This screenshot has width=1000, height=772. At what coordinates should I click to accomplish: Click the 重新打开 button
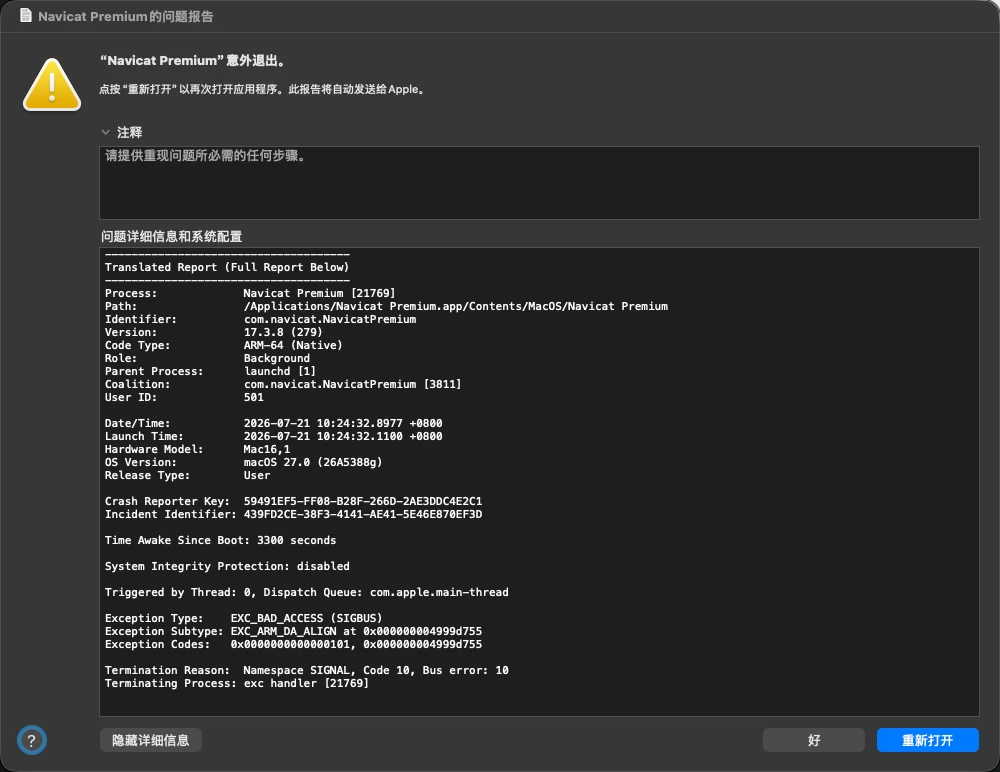click(927, 740)
